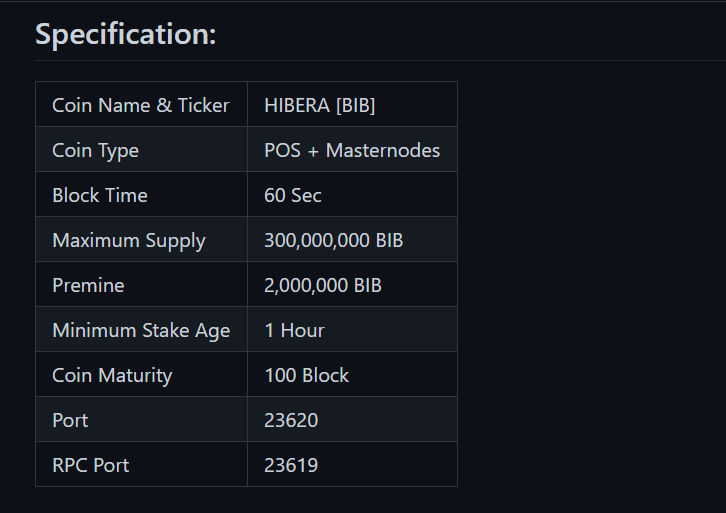Click the Specification heading
Image resolution: width=726 pixels, height=513 pixels.
click(125, 34)
